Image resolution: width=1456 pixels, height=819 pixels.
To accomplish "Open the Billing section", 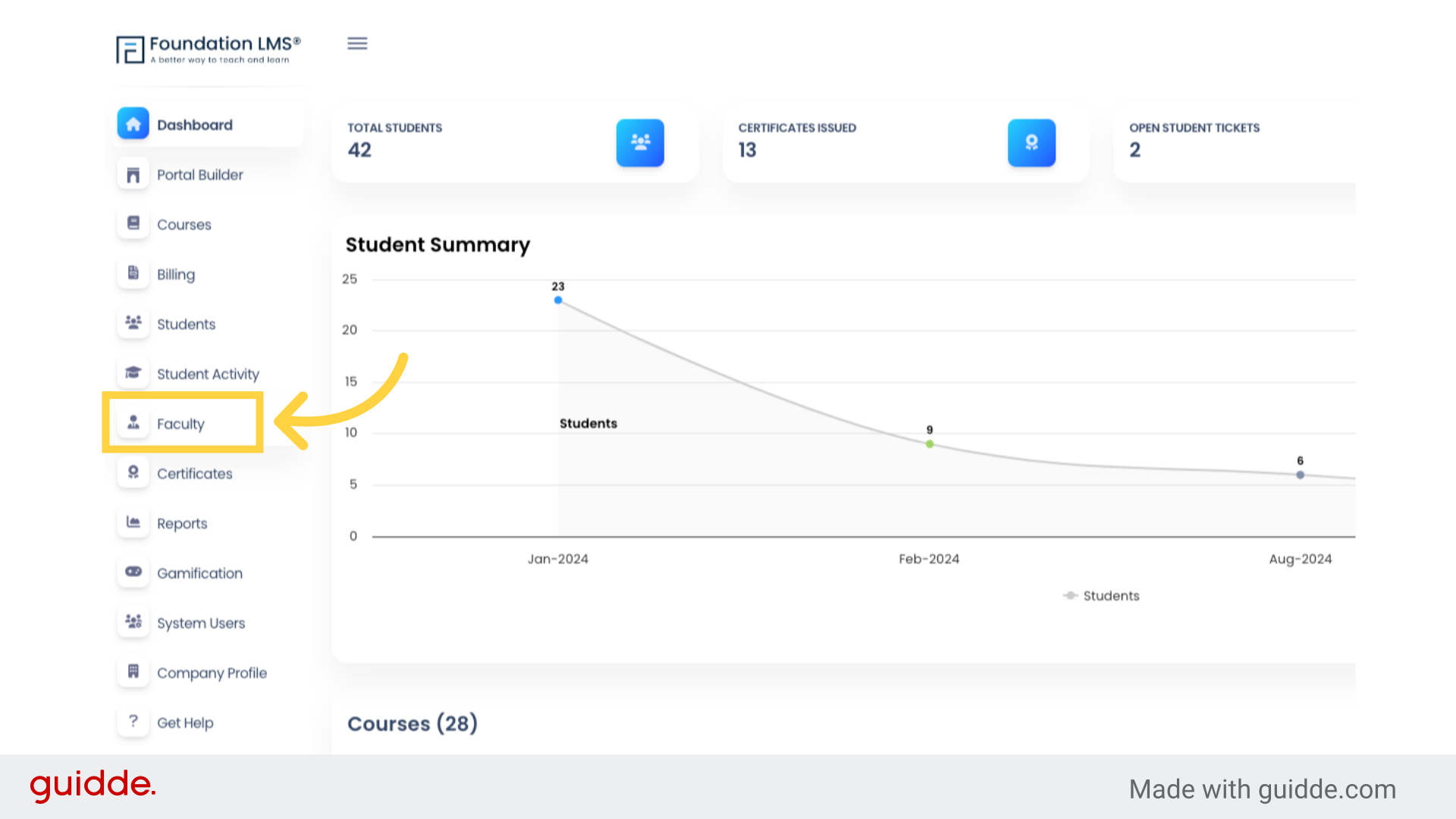I will 176,275.
